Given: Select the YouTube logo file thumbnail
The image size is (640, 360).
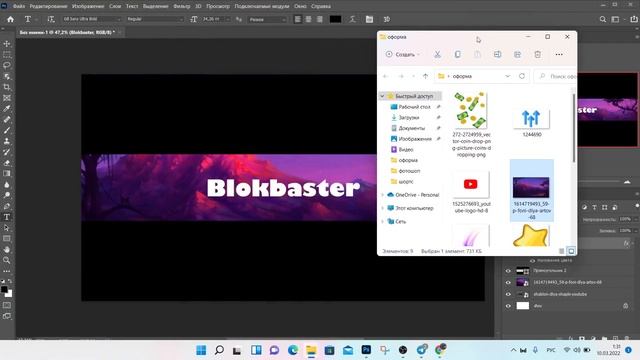Looking at the screenshot, I should click(x=470, y=184).
